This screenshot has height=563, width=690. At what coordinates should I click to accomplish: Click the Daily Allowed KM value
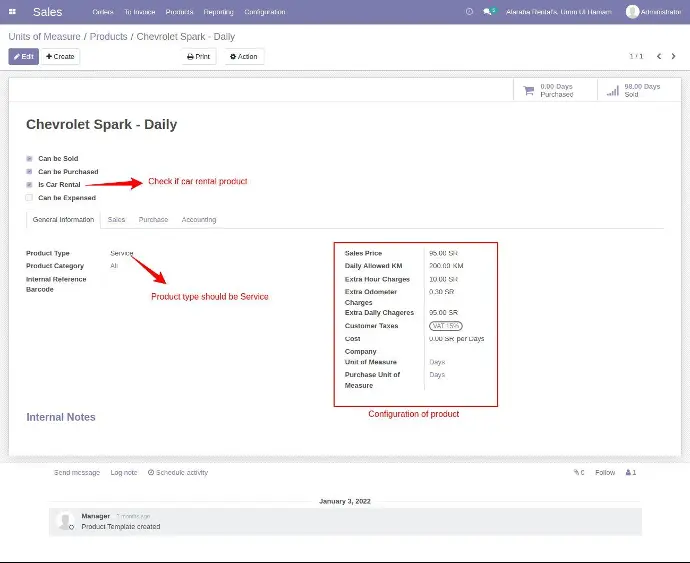click(446, 266)
